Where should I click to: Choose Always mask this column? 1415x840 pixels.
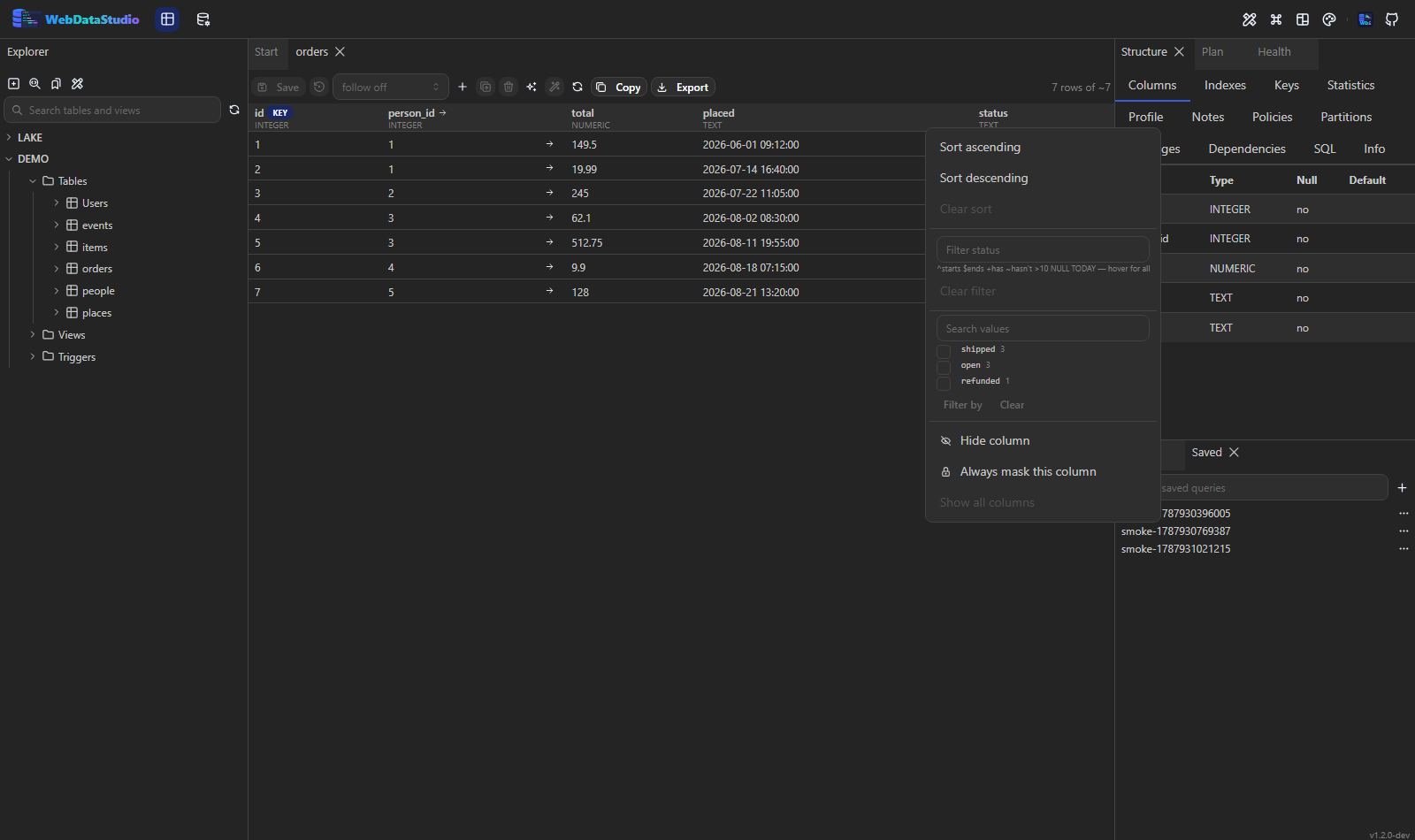(1028, 471)
